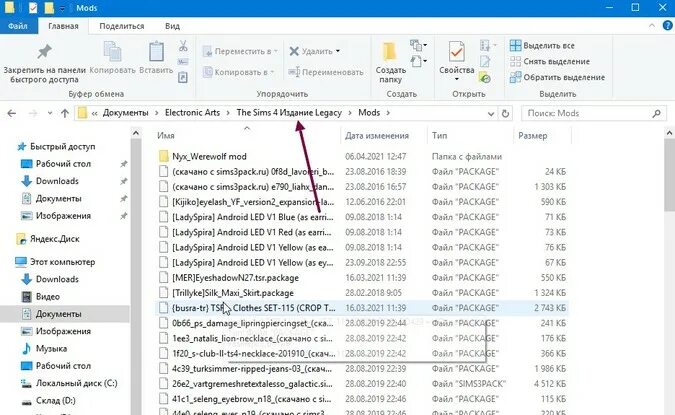Viewport: 675px width, 415px height.
Task: Select [LadySpira] Android LED V1 Blue file
Action: coord(253,217)
